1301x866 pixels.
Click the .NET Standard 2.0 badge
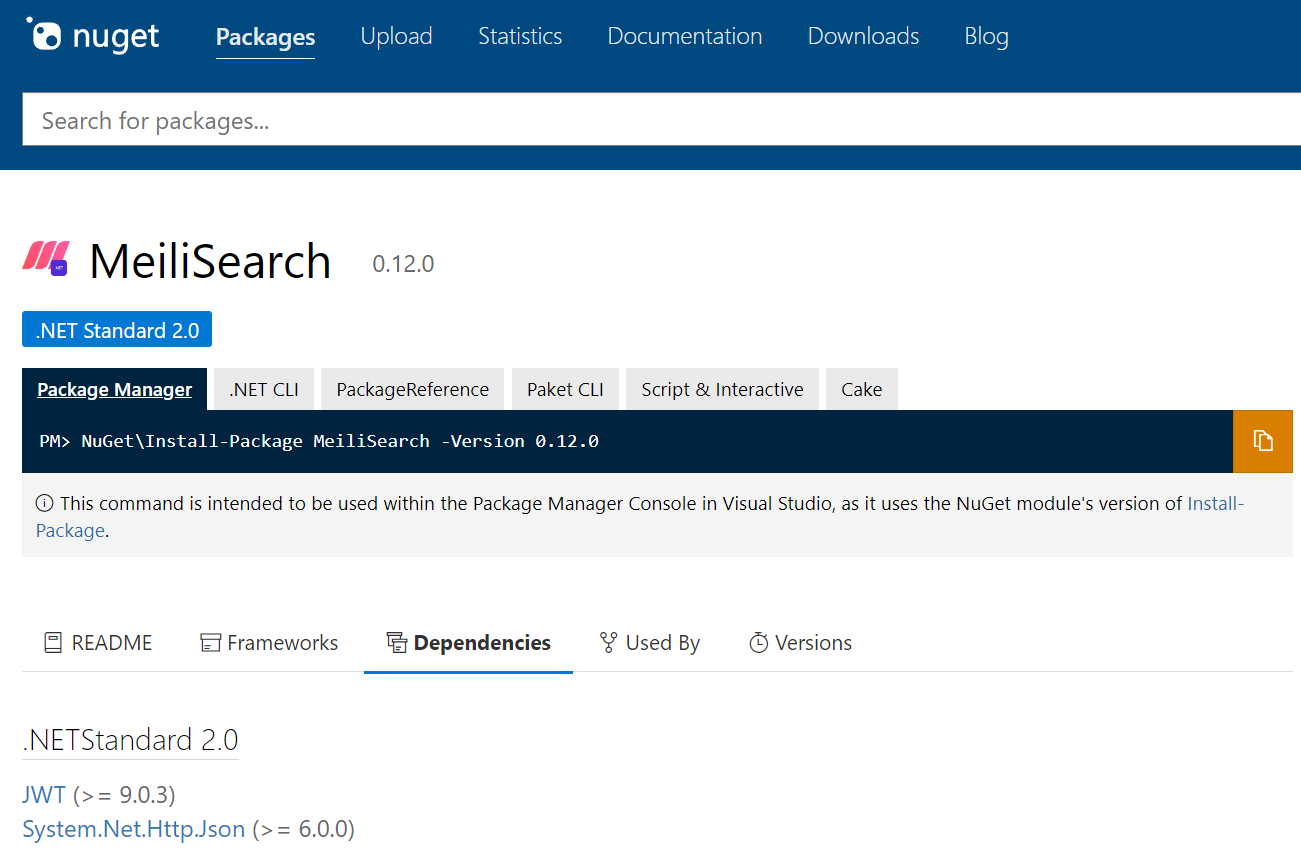[x=117, y=330]
